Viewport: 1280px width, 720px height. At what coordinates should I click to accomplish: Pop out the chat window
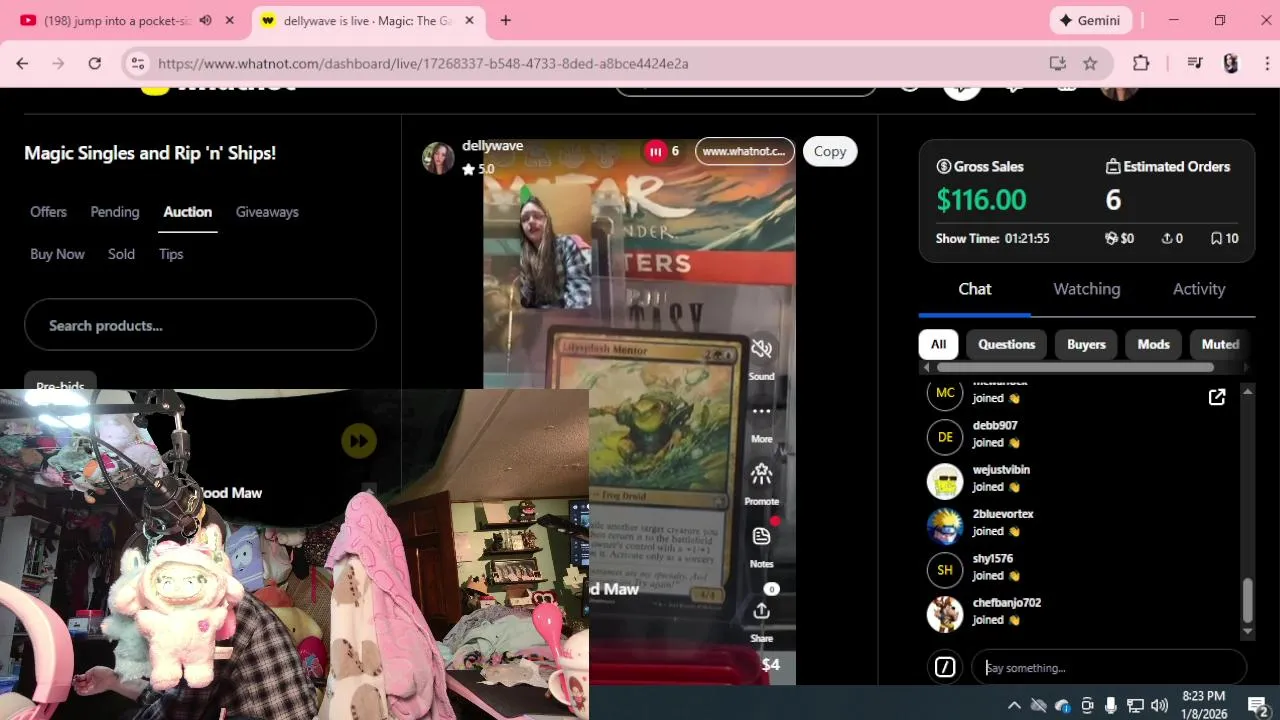point(1217,397)
